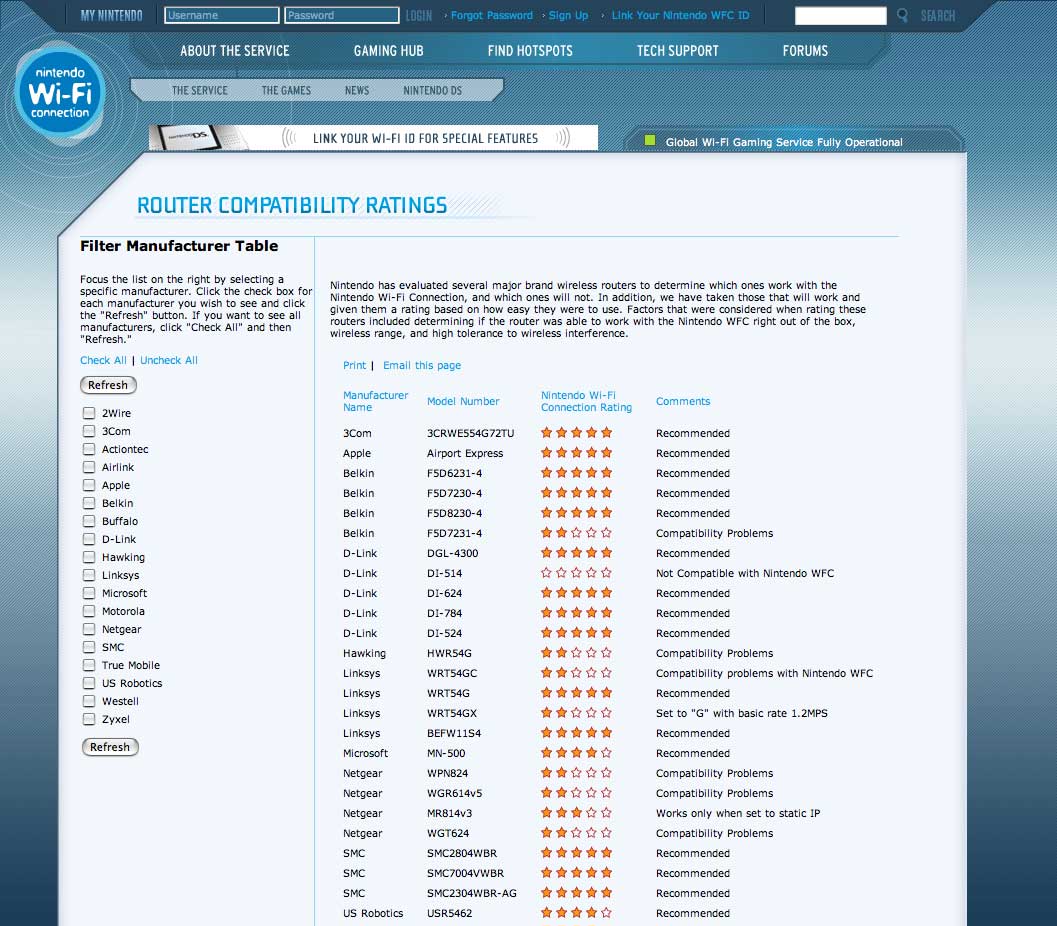Open the News sub-tab
The height and width of the screenshot is (926, 1057).
[x=357, y=90]
